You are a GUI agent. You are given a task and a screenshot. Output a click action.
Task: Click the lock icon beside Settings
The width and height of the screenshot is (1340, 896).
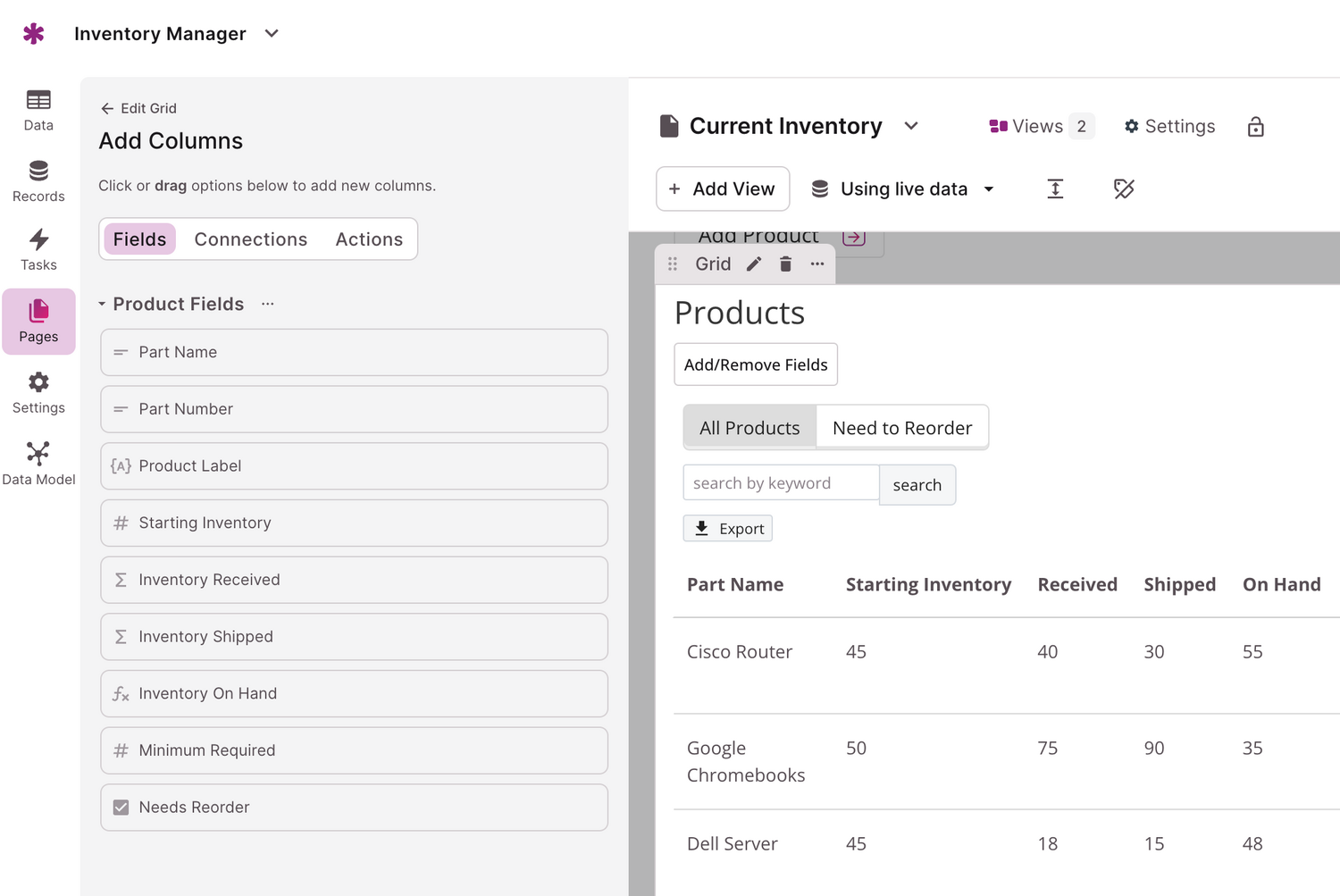(1255, 127)
